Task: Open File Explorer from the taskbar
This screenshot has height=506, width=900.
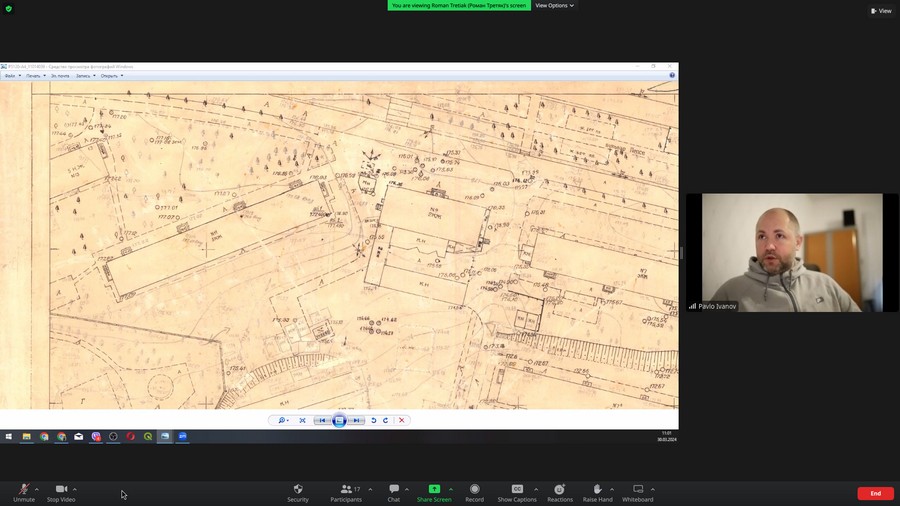Action: point(26,437)
